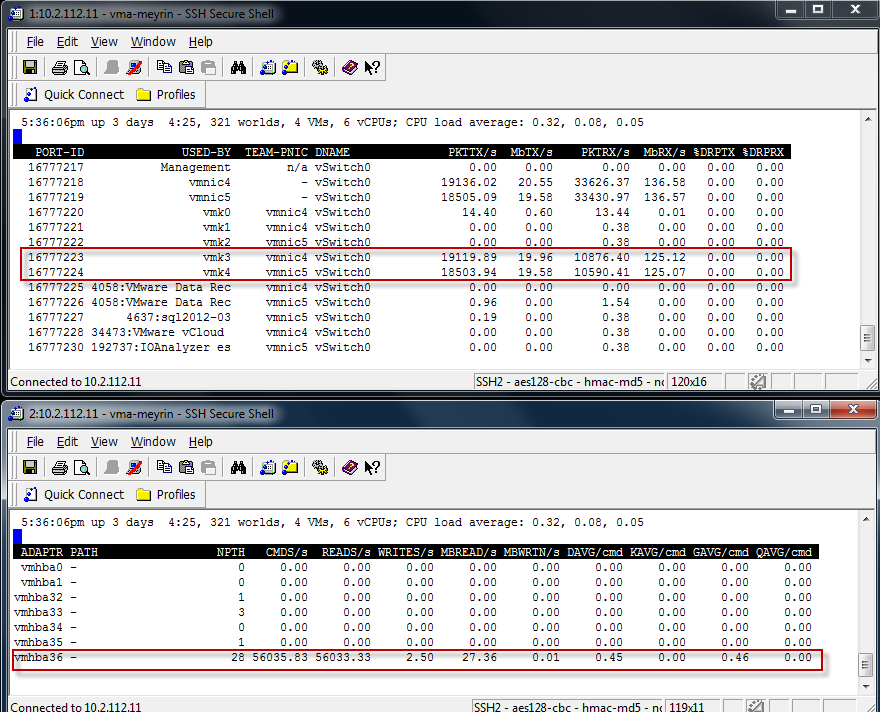Open New File Transfer Window icon in top window

(290, 68)
